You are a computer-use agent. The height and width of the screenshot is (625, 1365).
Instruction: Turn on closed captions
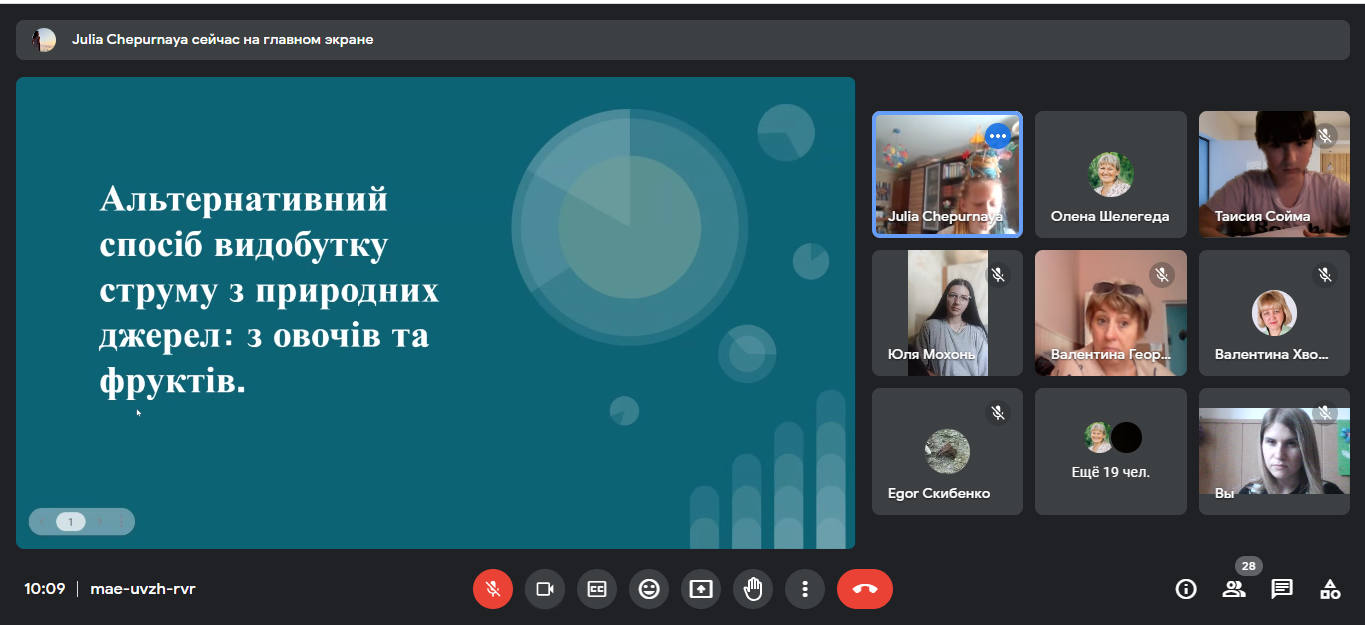597,589
